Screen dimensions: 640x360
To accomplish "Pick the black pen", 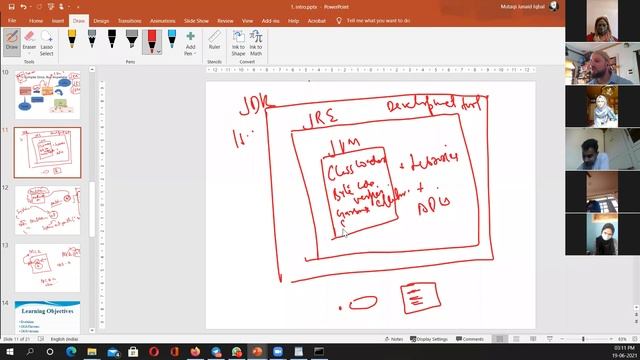I will pyautogui.click(x=112, y=39).
